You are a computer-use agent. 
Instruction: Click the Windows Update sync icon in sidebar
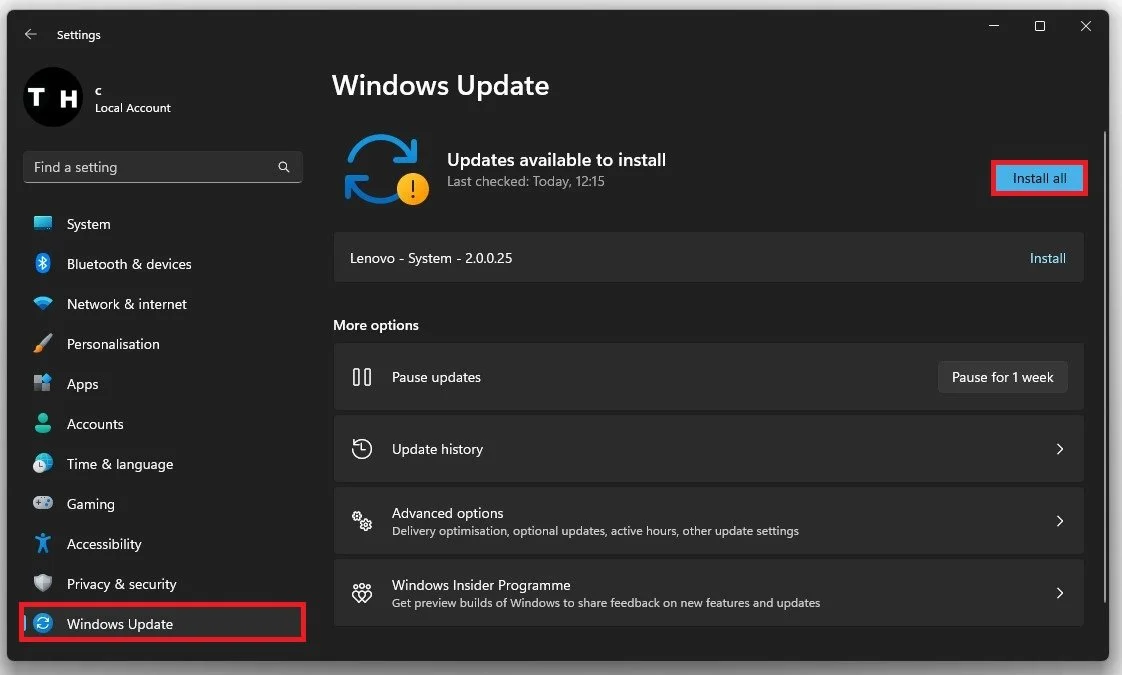[43, 623]
